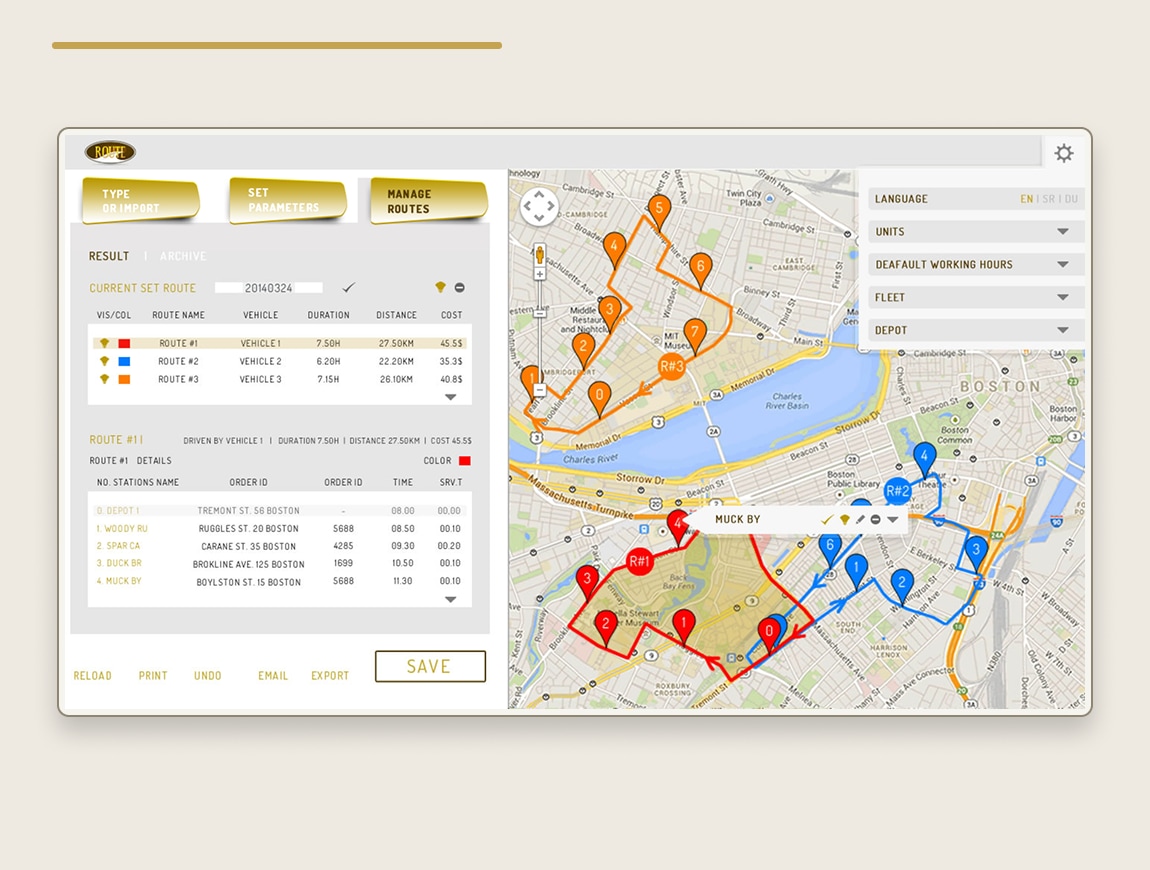The width and height of the screenshot is (1150, 870).
Task: Expand the Depot dropdown
Action: point(1063,330)
